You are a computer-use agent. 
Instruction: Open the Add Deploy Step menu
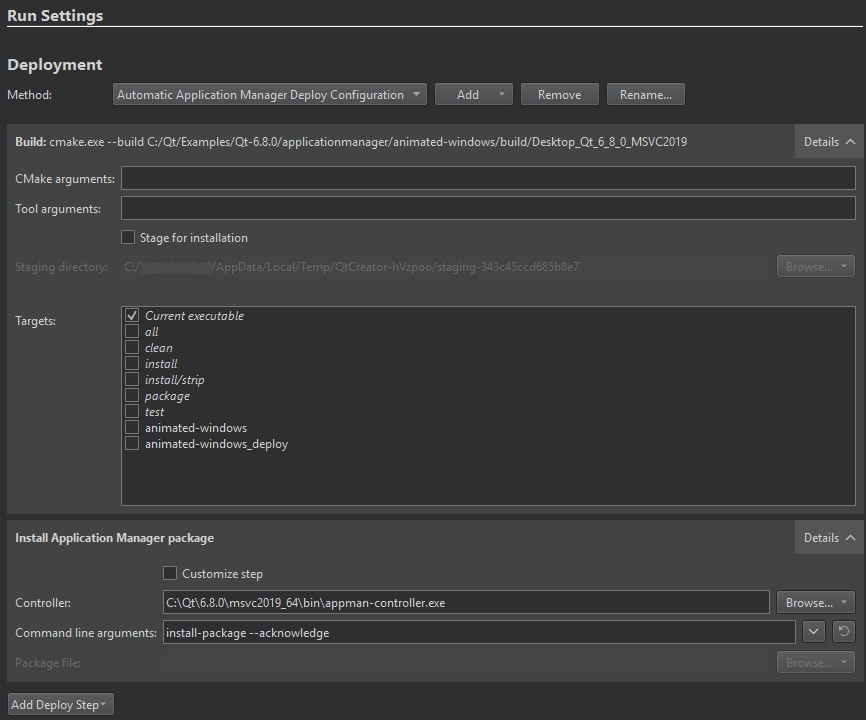pos(60,705)
